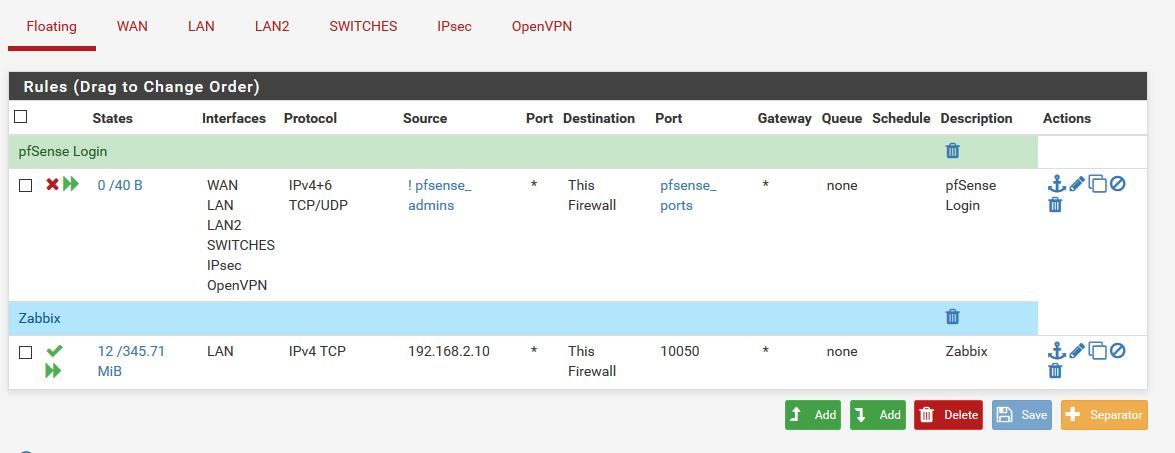The height and width of the screenshot is (453, 1175).
Task: Open the pfsense_admins alias link
Action: click(440, 195)
